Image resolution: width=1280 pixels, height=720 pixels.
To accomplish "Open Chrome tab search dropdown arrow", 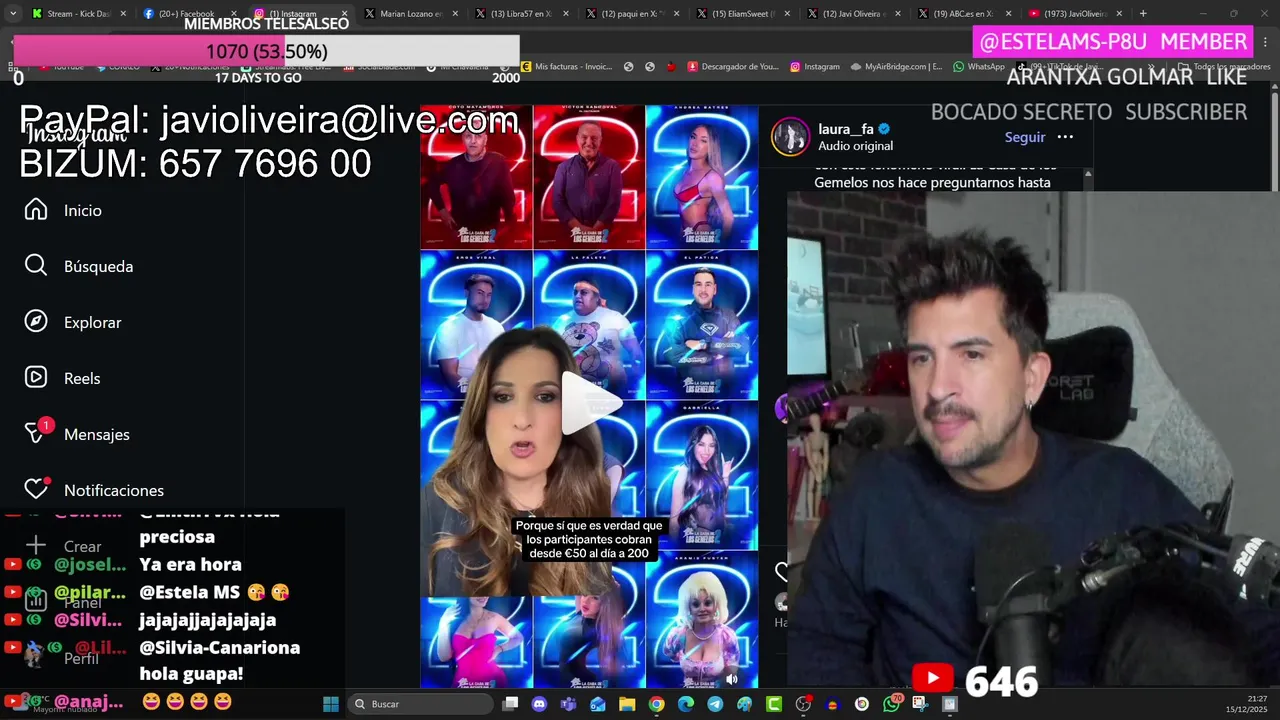I will coord(13,14).
